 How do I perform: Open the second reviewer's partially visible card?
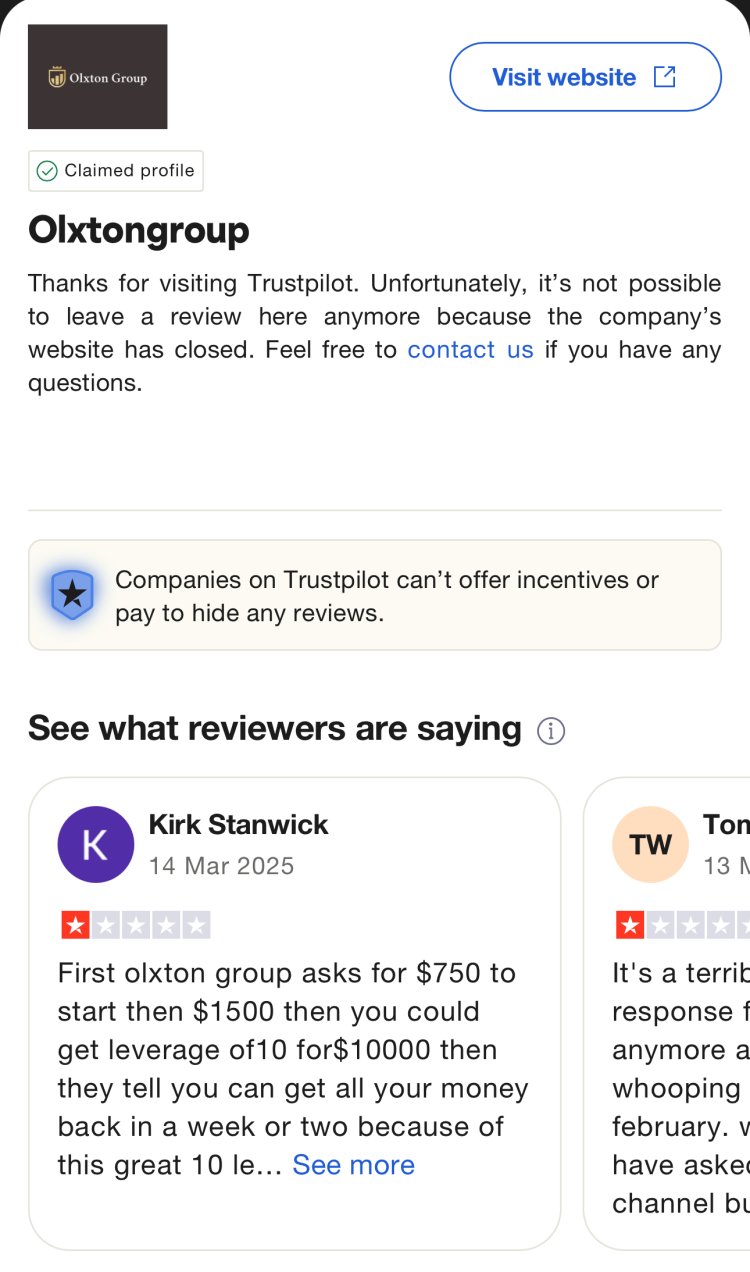point(680,1050)
